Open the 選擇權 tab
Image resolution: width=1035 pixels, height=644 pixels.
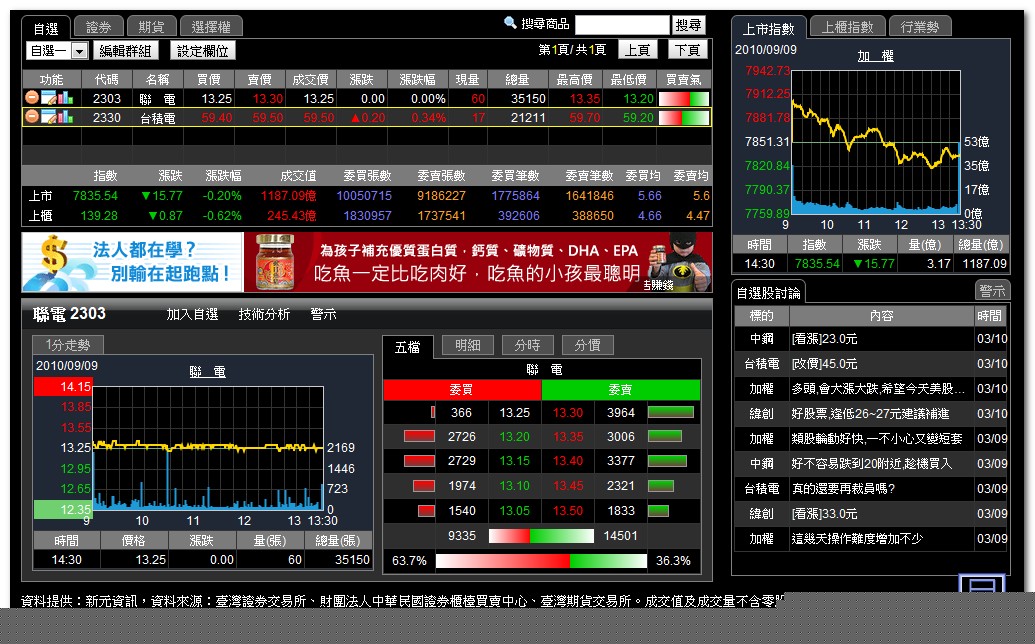click(x=211, y=27)
